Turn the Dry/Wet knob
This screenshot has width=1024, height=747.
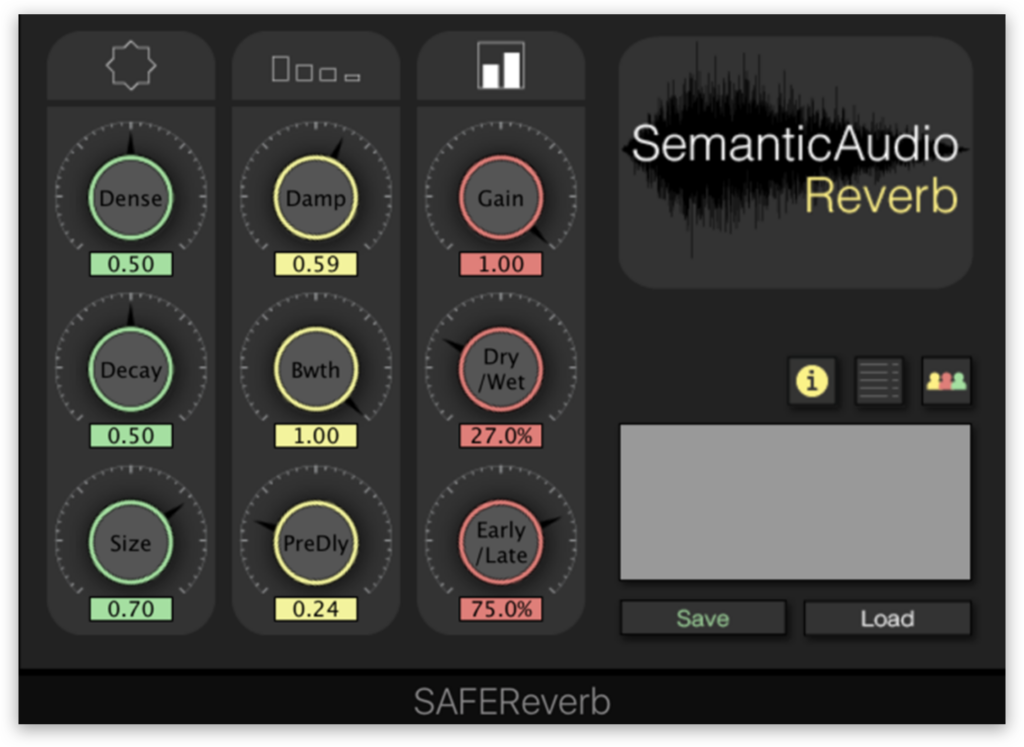(x=500, y=370)
